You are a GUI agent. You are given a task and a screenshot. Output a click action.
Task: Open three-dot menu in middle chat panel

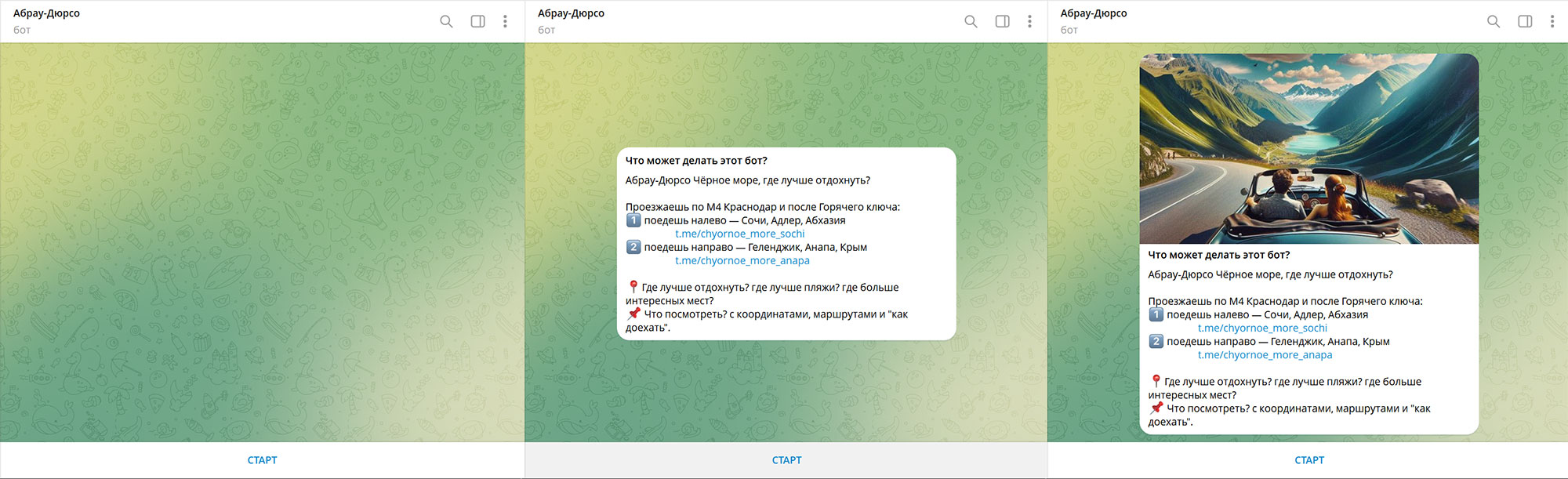1029,21
